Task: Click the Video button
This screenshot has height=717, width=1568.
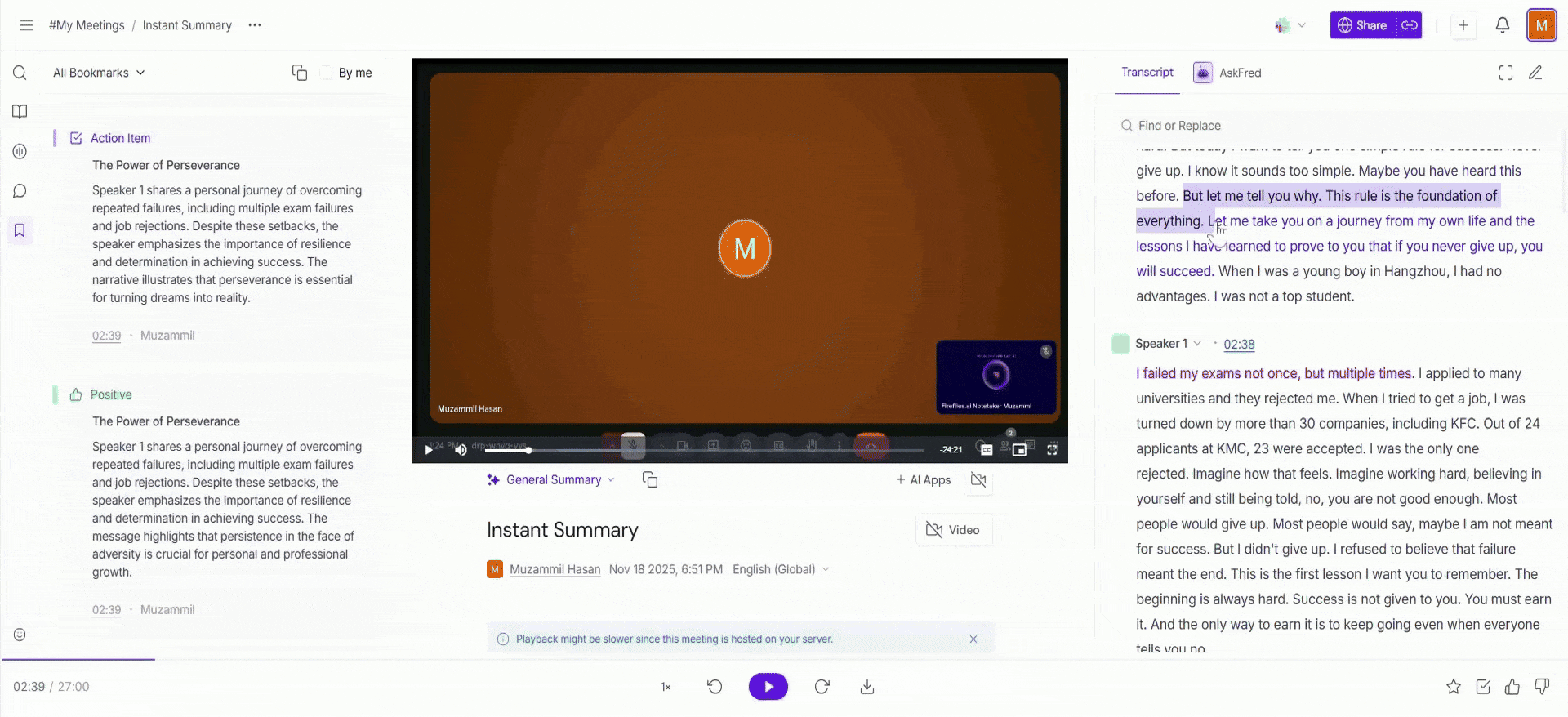Action: [954, 530]
